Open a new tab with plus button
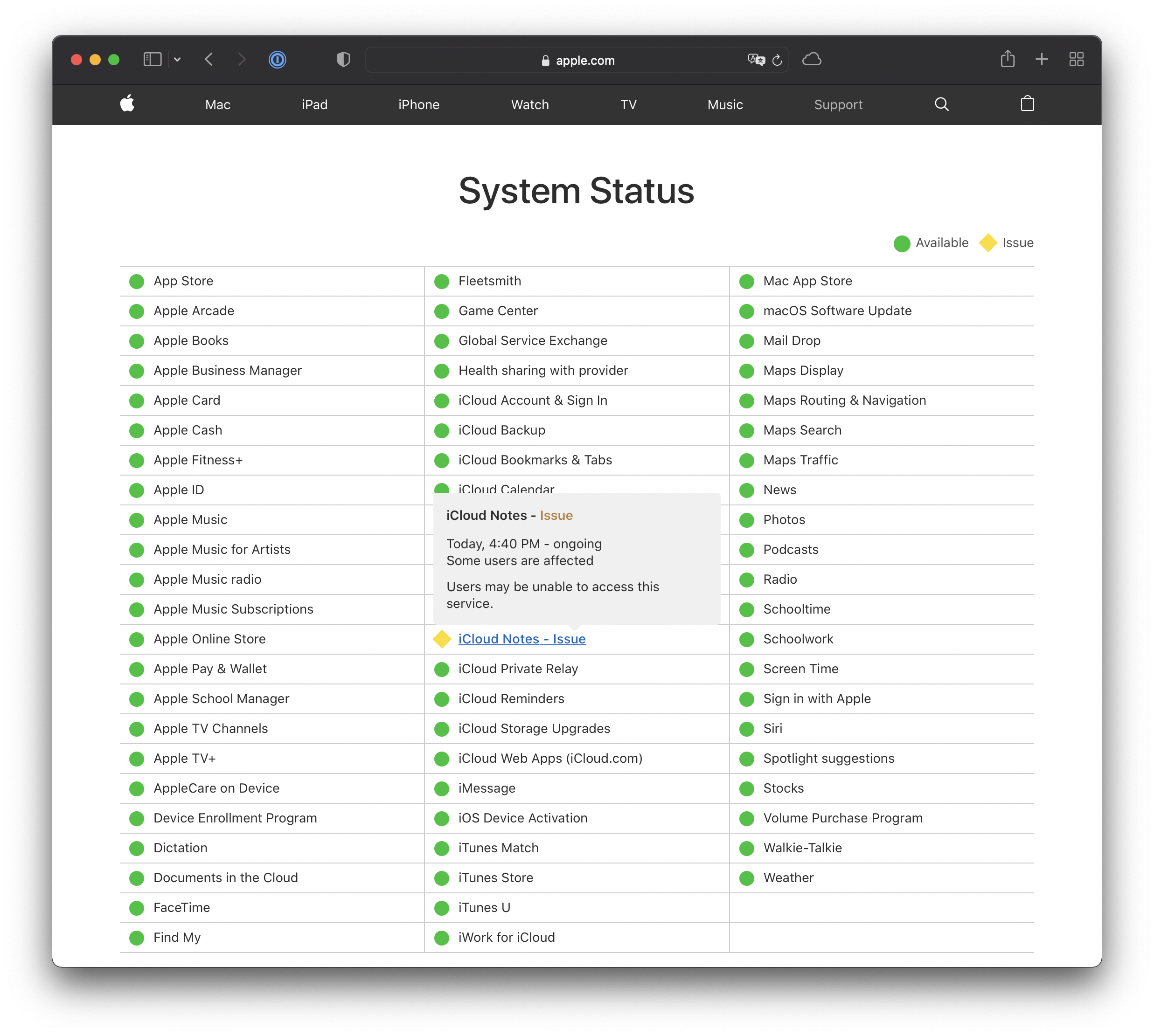Image resolution: width=1154 pixels, height=1036 pixels. [x=1041, y=59]
